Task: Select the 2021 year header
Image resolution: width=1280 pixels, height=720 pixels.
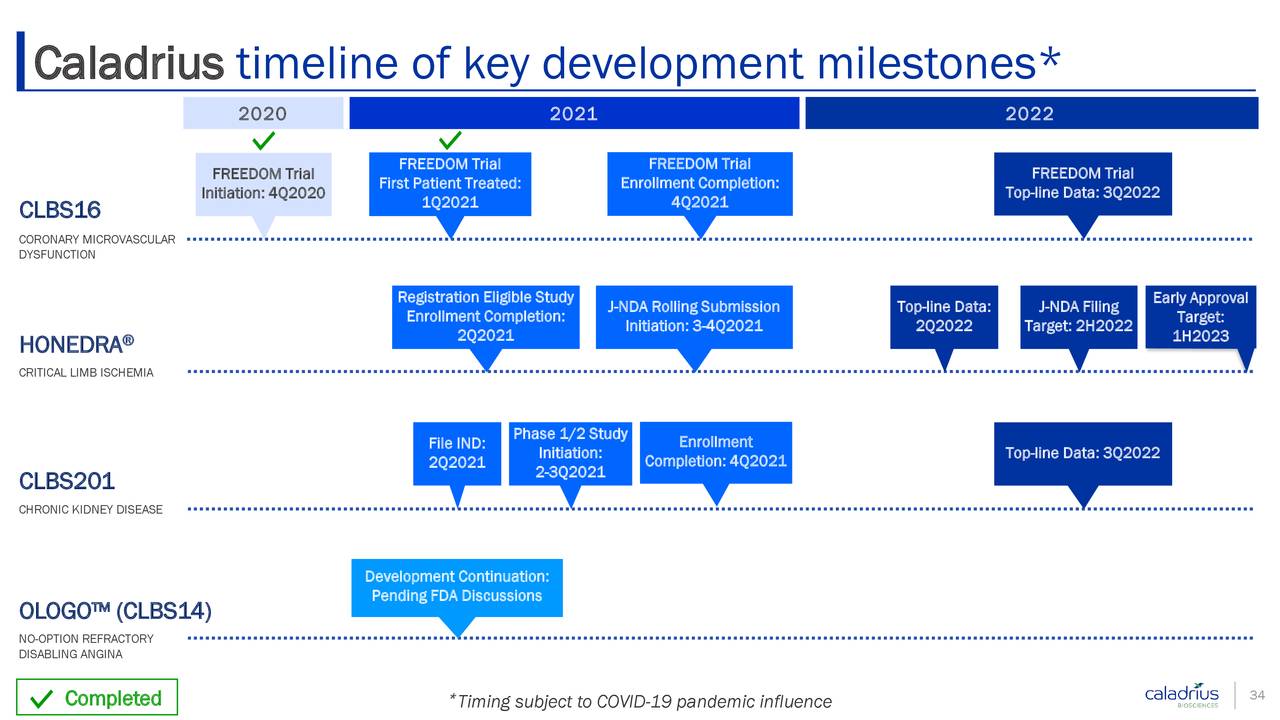Action: coord(574,113)
